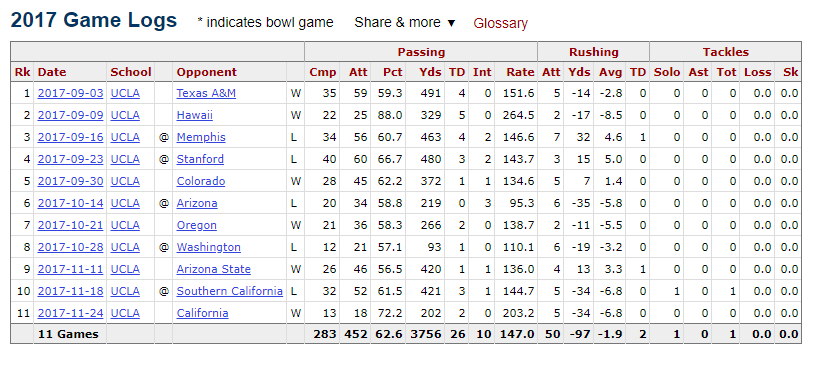822x367 pixels.
Task: Open the Memphis opponent link
Action: pyautogui.click(x=201, y=137)
